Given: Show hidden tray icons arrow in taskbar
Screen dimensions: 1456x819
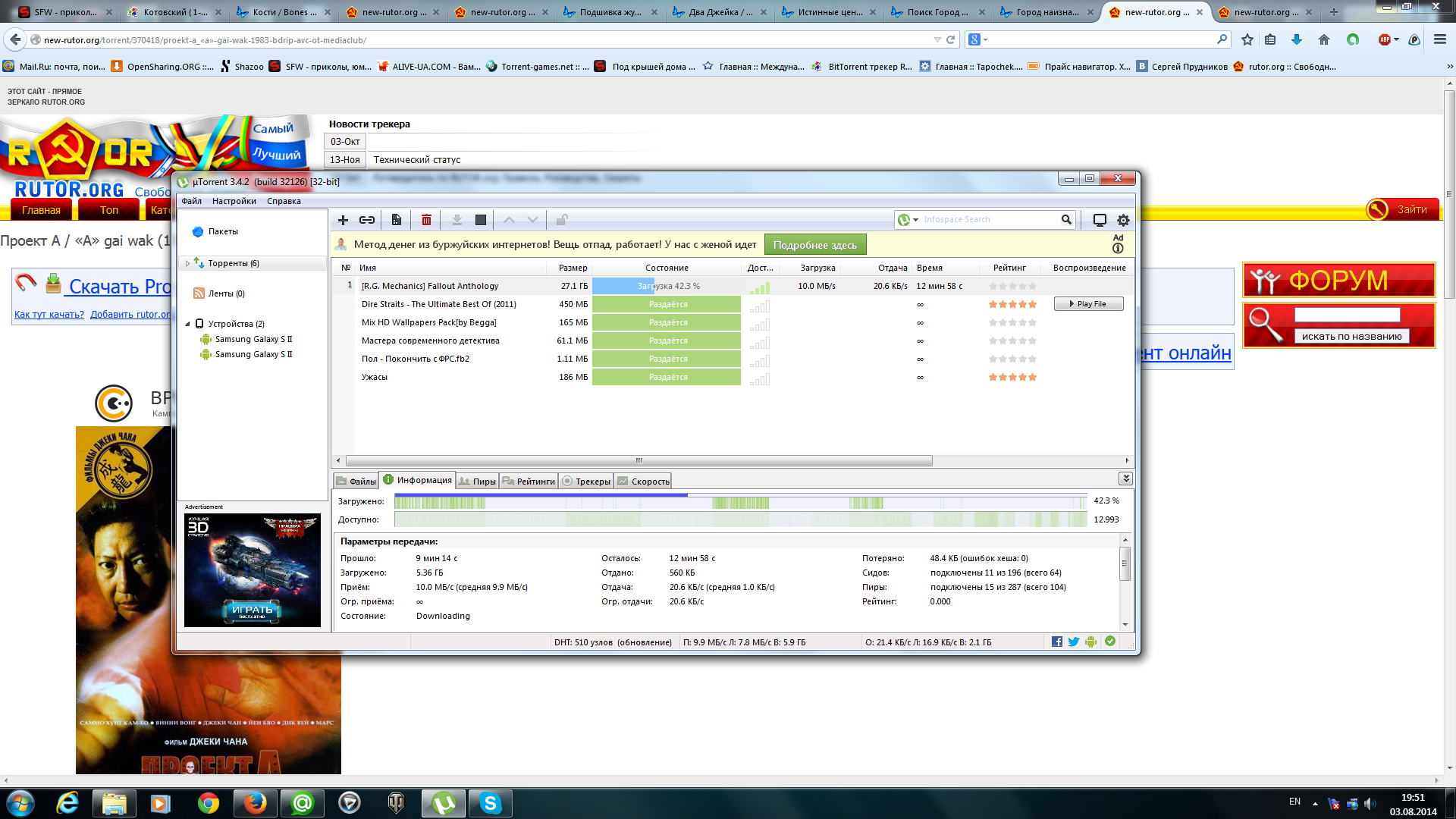Looking at the screenshot, I should click(1315, 803).
